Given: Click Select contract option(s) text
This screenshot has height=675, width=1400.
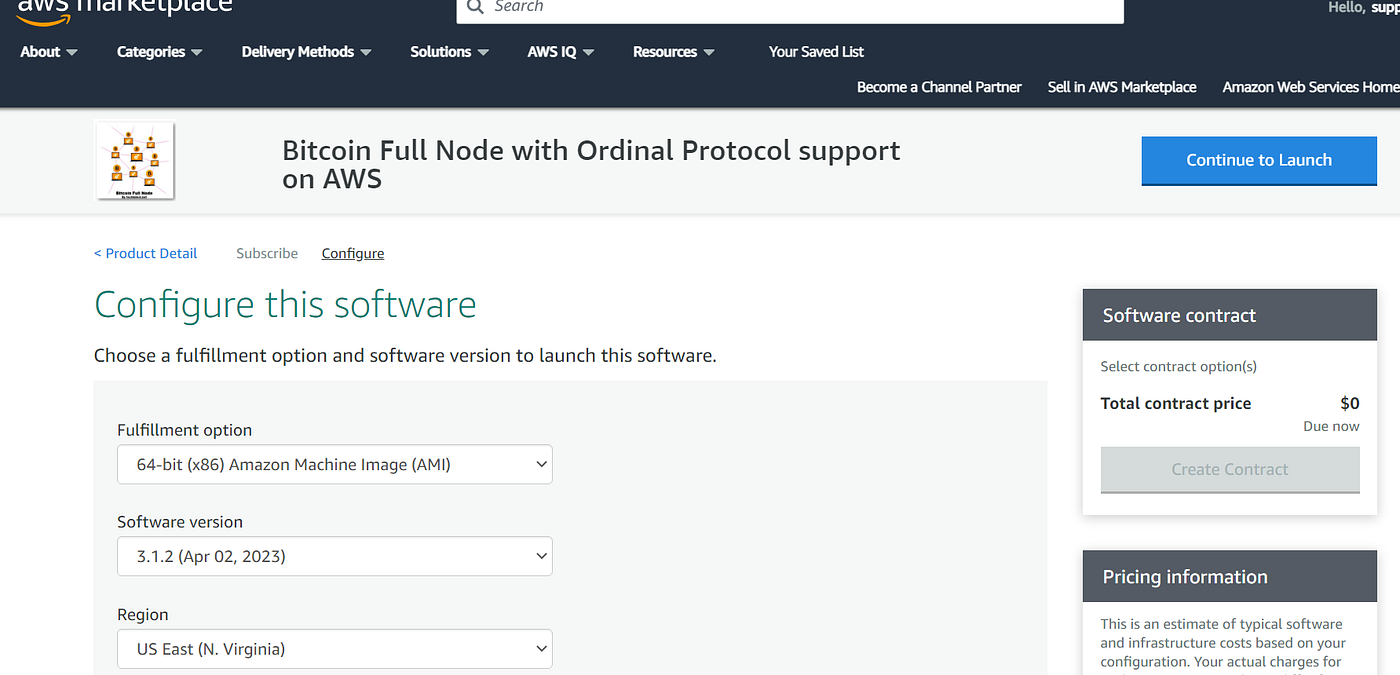Looking at the screenshot, I should click(1178, 366).
